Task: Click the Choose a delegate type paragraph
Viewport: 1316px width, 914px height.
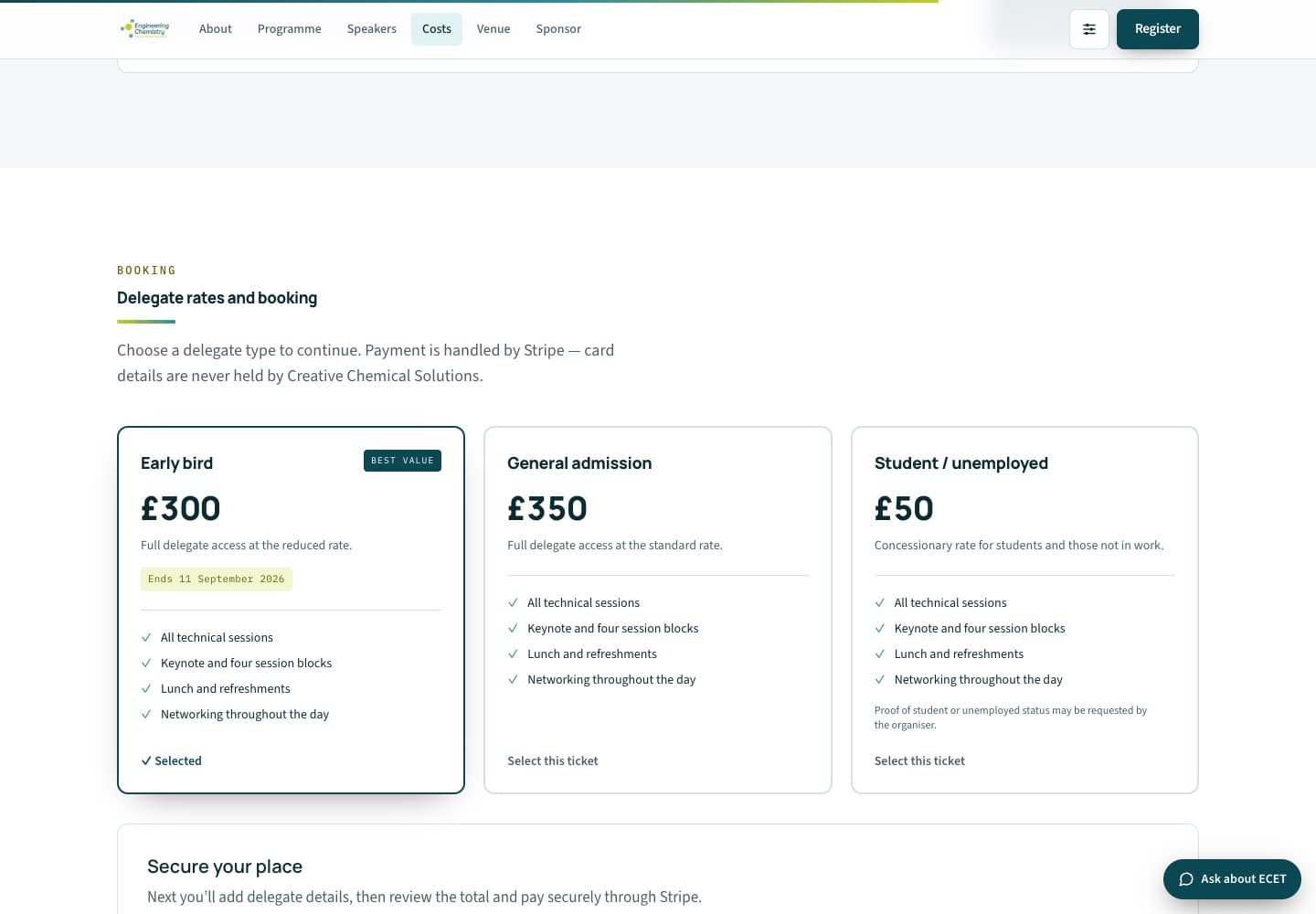Action: 366,363
